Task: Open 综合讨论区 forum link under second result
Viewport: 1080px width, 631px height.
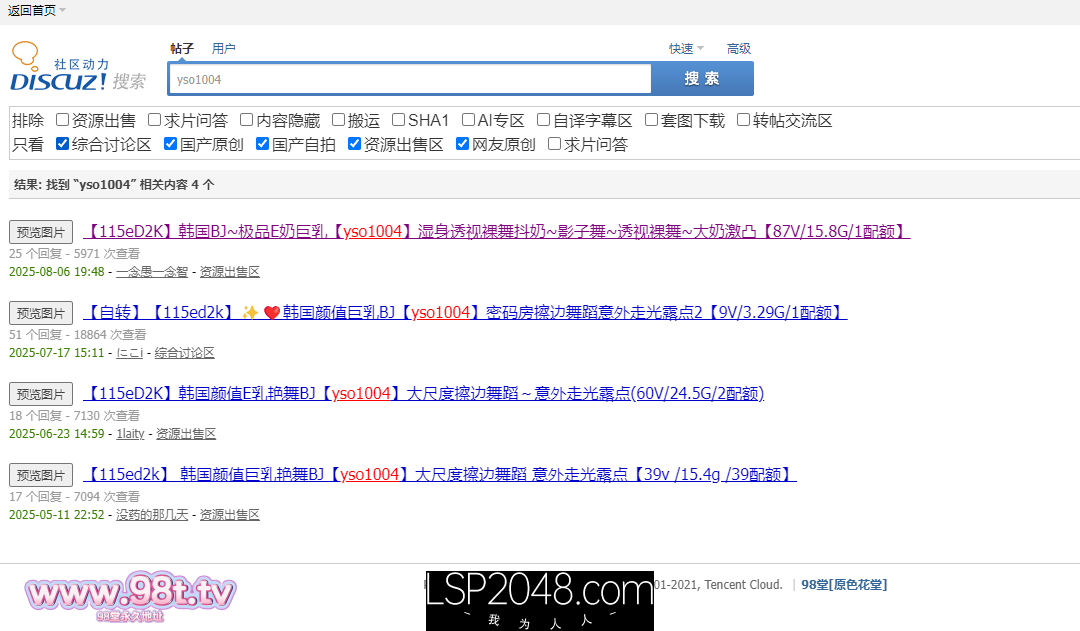Action: 184,353
